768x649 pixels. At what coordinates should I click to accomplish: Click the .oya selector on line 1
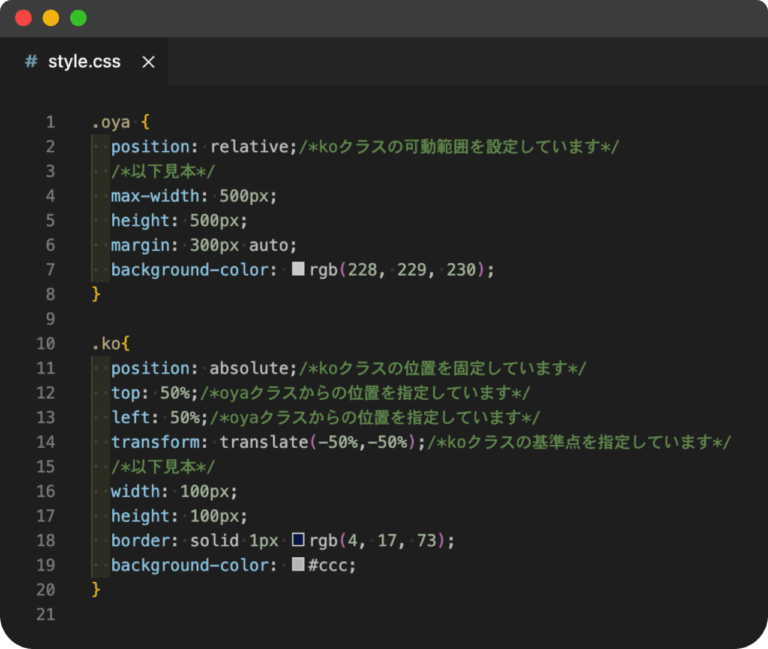(111, 122)
